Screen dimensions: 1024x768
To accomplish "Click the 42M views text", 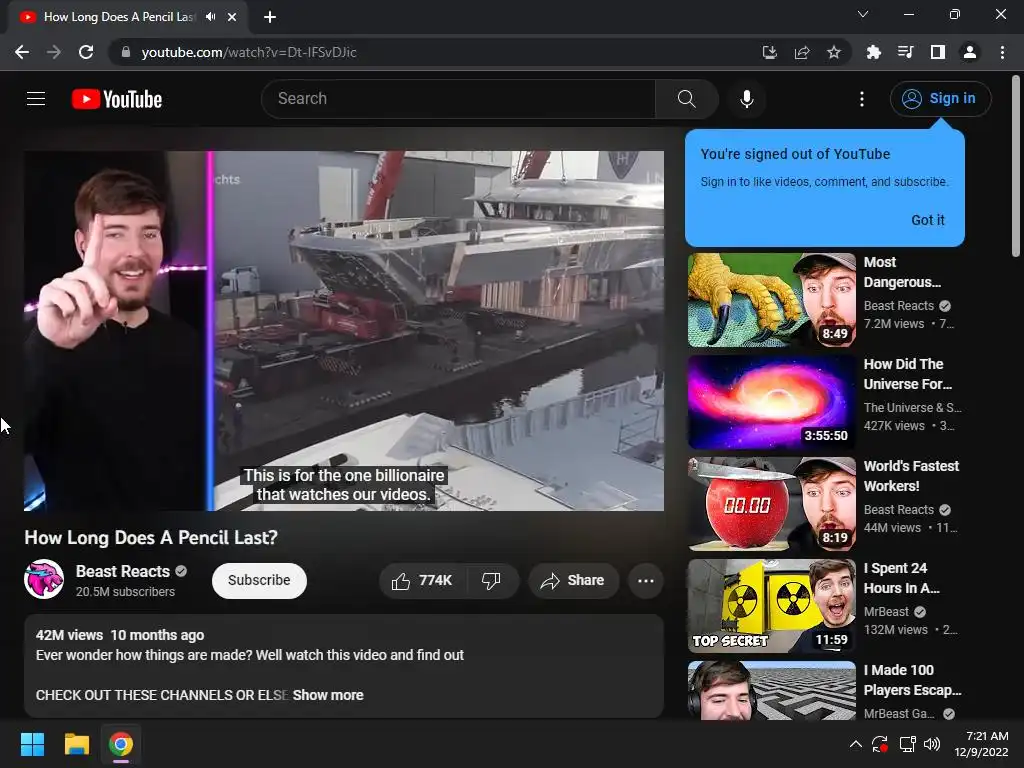I will (69, 635).
